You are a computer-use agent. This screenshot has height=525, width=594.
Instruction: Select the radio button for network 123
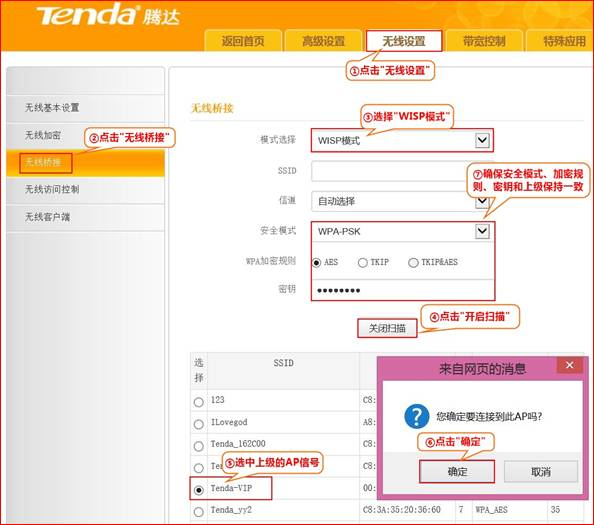pos(199,402)
